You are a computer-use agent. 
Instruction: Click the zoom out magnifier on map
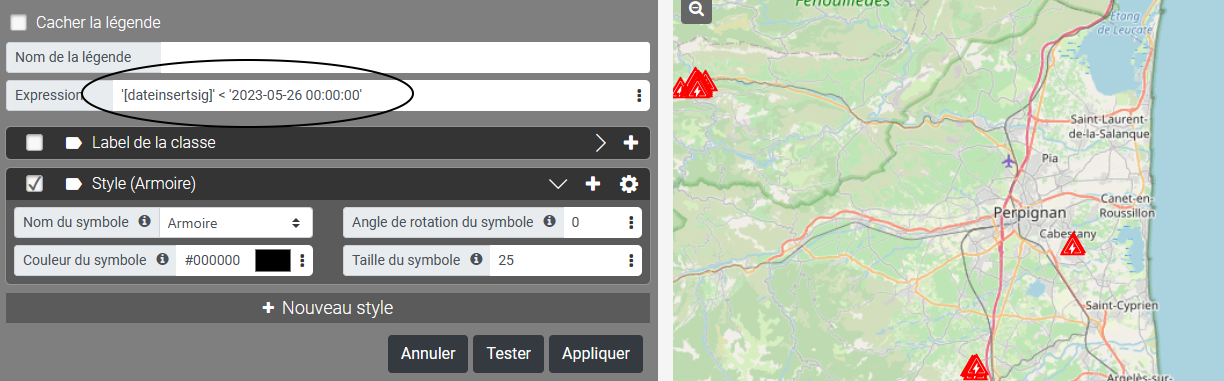[x=696, y=8]
